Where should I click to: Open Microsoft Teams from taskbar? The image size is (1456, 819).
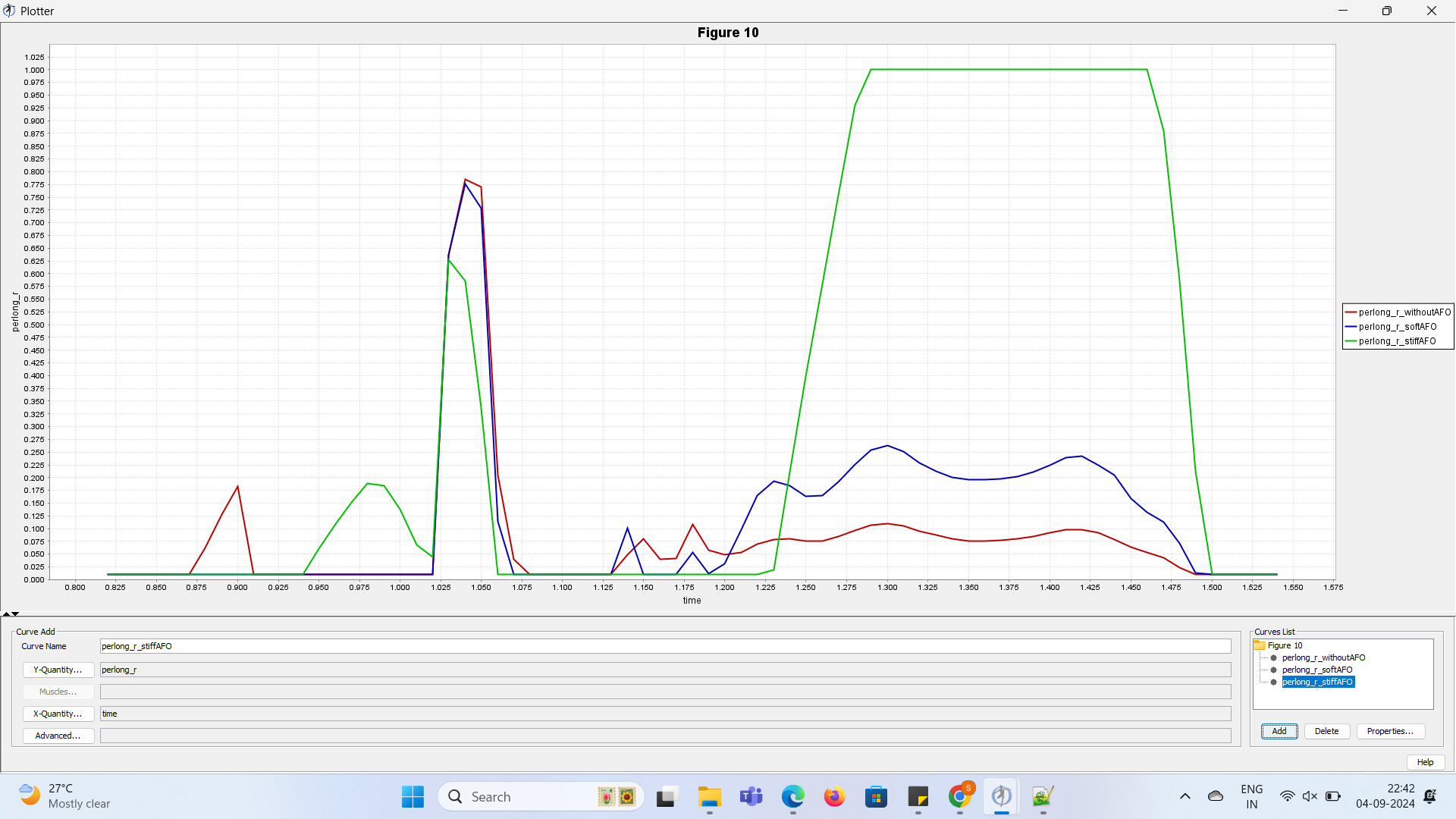(751, 796)
